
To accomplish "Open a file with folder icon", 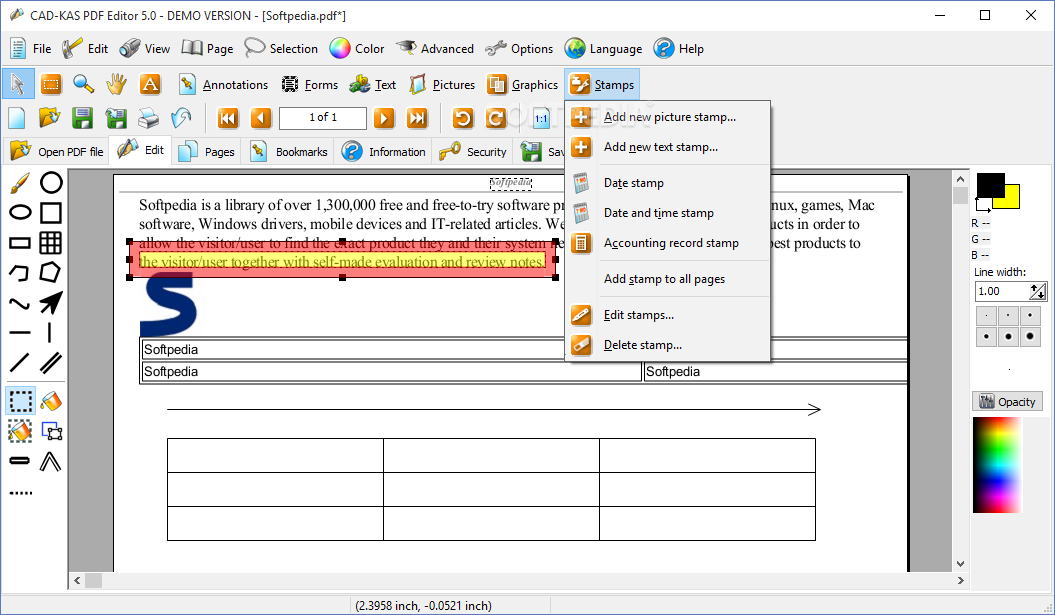I will [x=49, y=118].
